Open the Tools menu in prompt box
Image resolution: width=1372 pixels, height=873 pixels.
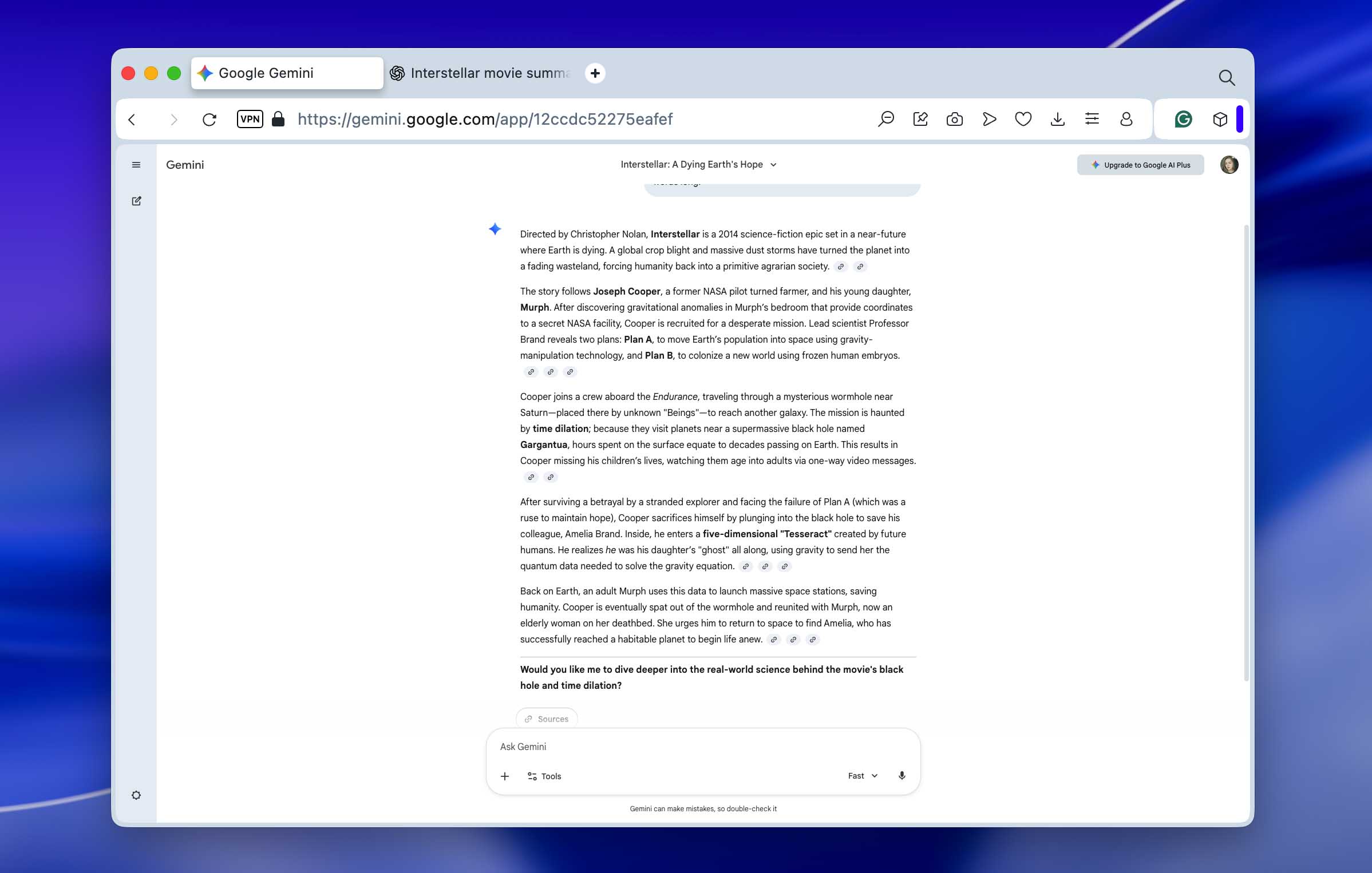click(544, 776)
